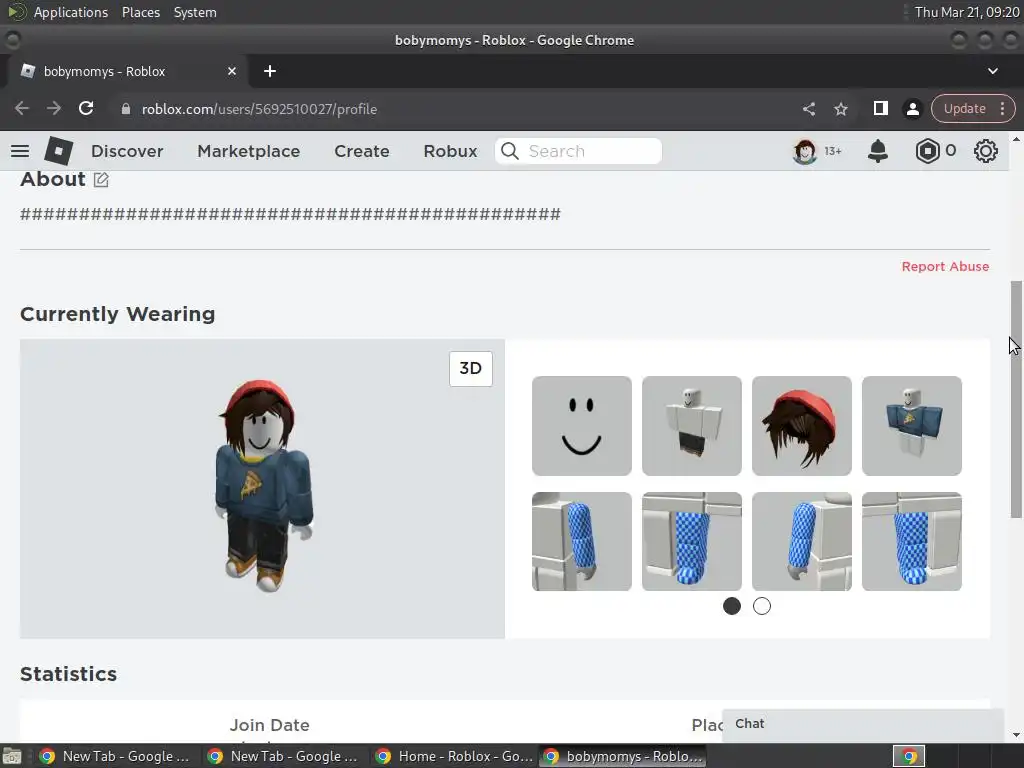
Task: Select the first carousel page dot
Action: pos(731,606)
